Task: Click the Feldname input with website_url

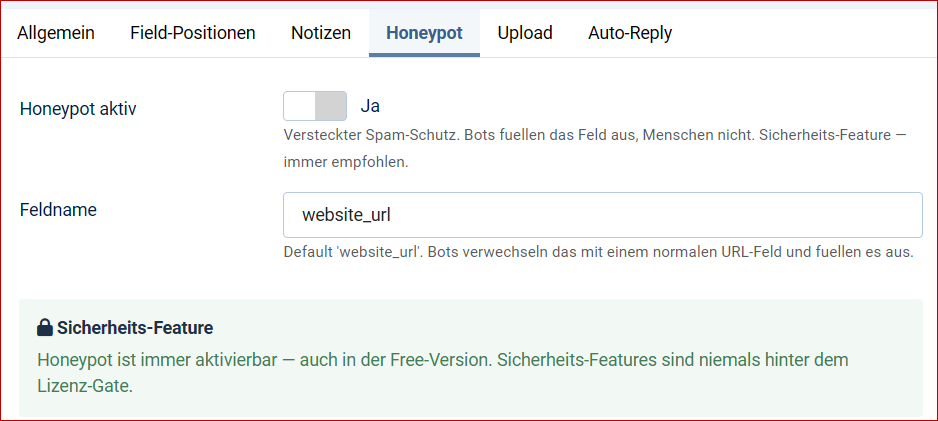Action: coord(602,215)
